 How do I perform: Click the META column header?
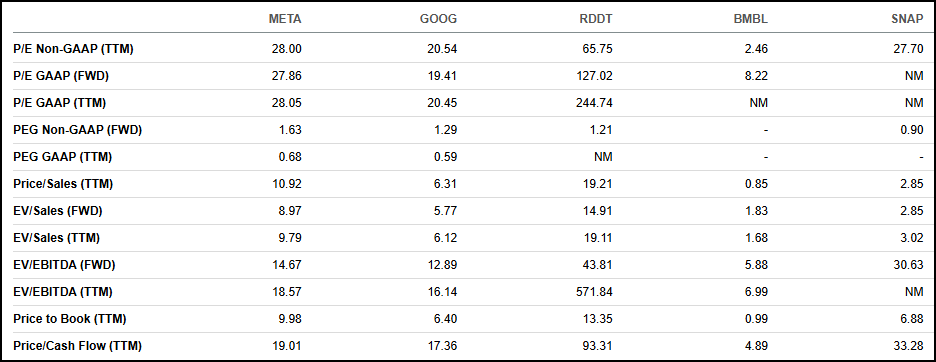[285, 19]
